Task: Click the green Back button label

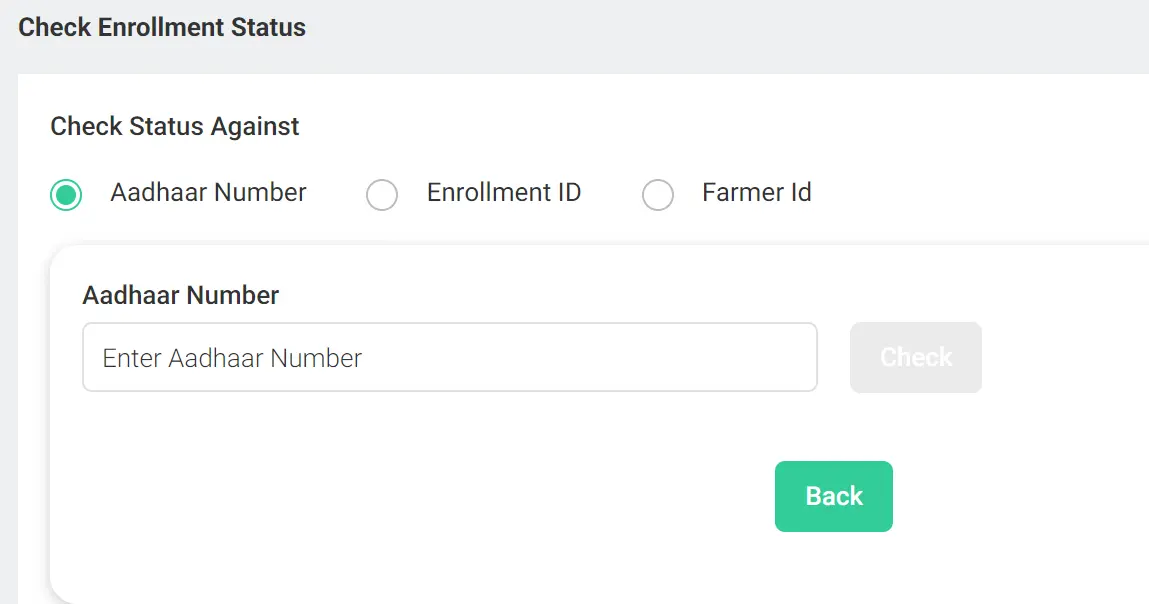Action: [833, 495]
